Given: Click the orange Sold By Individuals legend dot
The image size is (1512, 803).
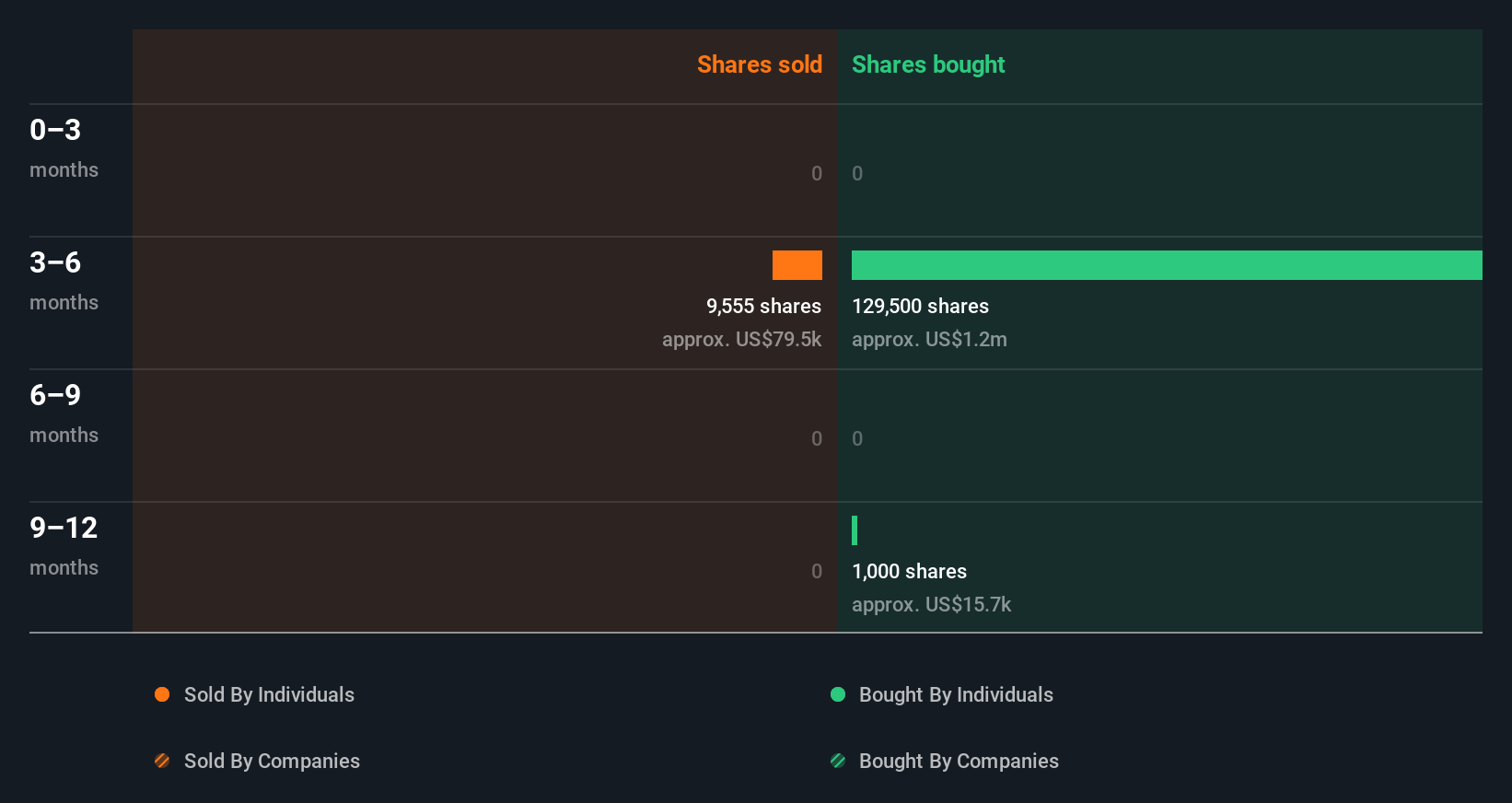Looking at the screenshot, I should pos(162,694).
